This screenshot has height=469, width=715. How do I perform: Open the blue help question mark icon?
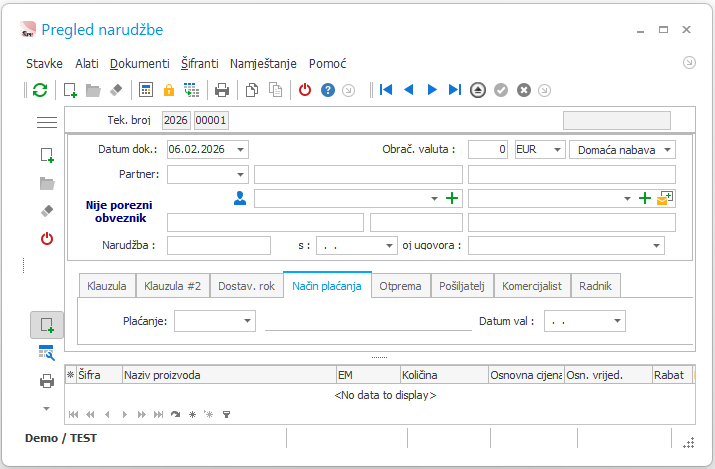[x=328, y=90]
